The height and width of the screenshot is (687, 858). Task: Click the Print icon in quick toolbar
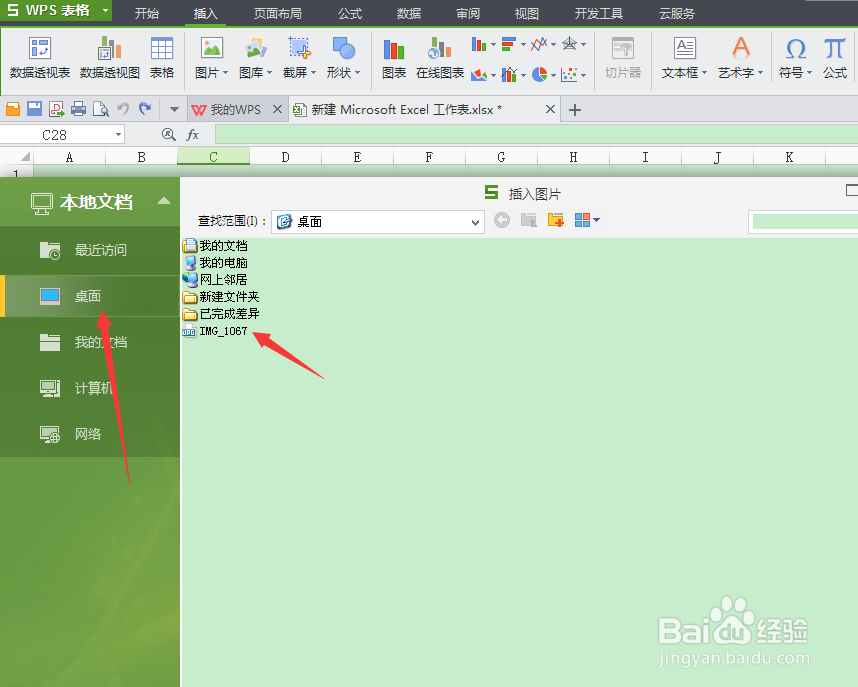point(79,109)
